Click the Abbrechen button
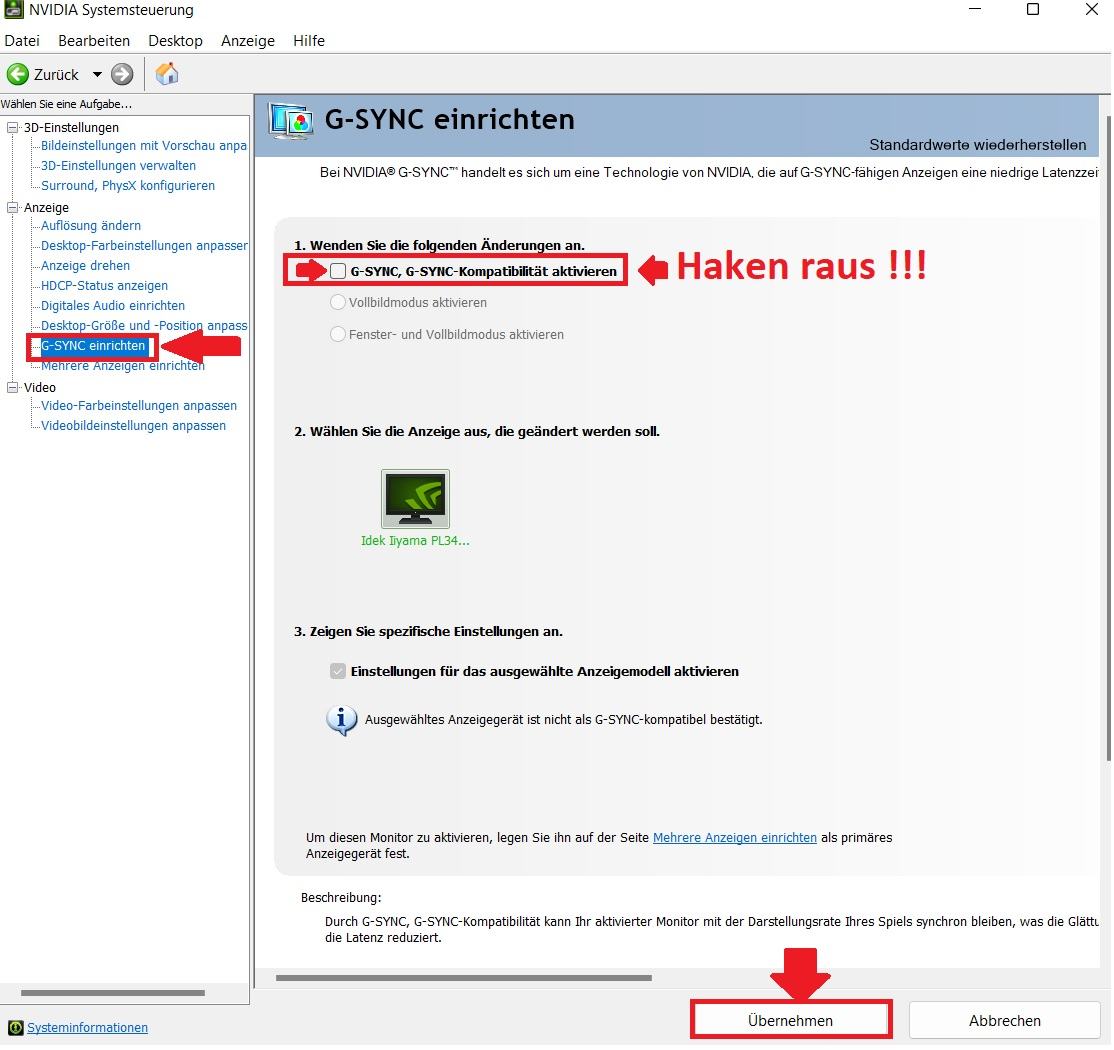Screen dimensions: 1114x1050 pos(1005,1021)
